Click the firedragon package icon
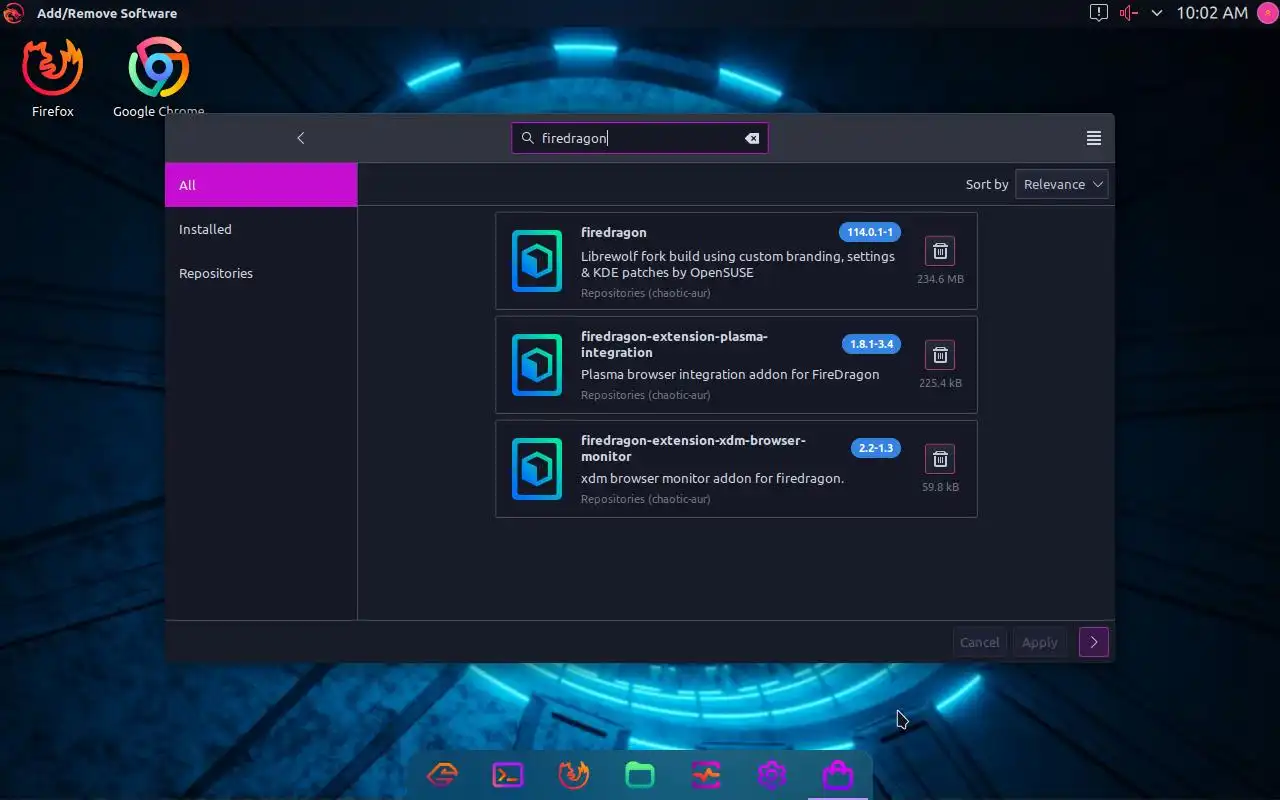Image resolution: width=1280 pixels, height=800 pixels. click(537, 261)
